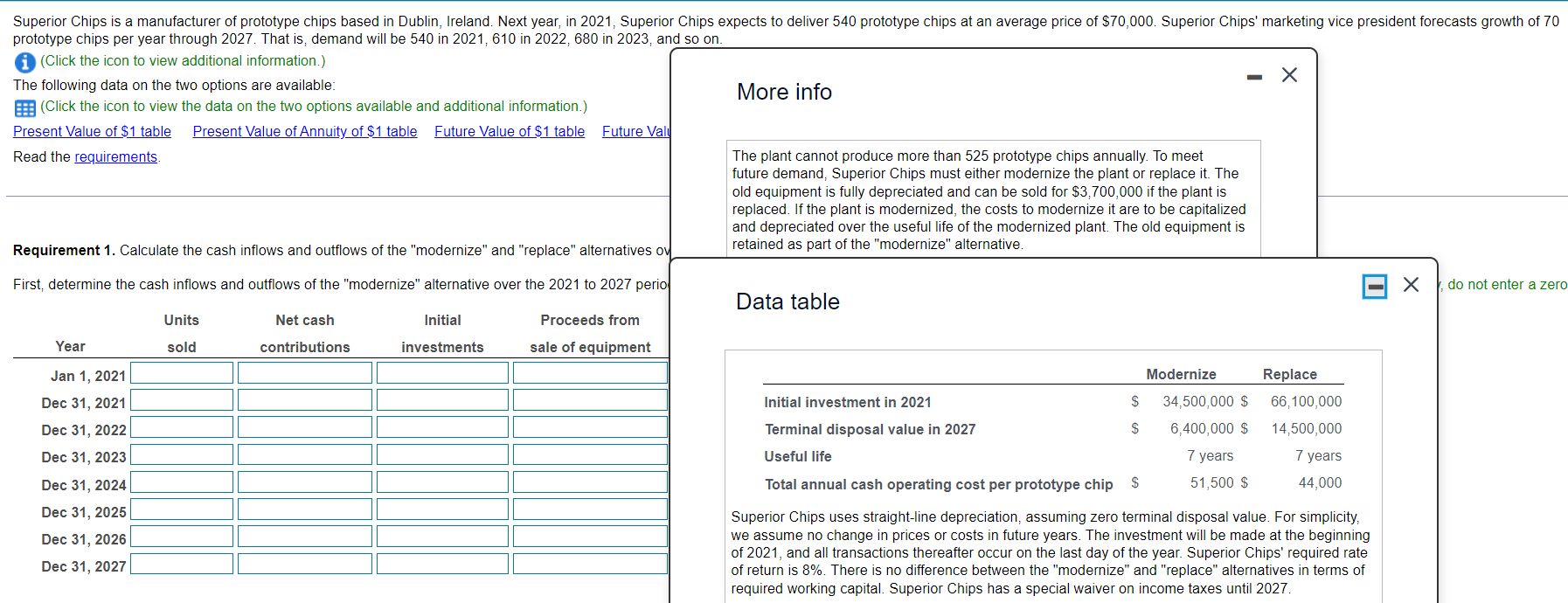Click Units sold field for Dec 31, 2027
1568x603 pixels.
[x=182, y=564]
